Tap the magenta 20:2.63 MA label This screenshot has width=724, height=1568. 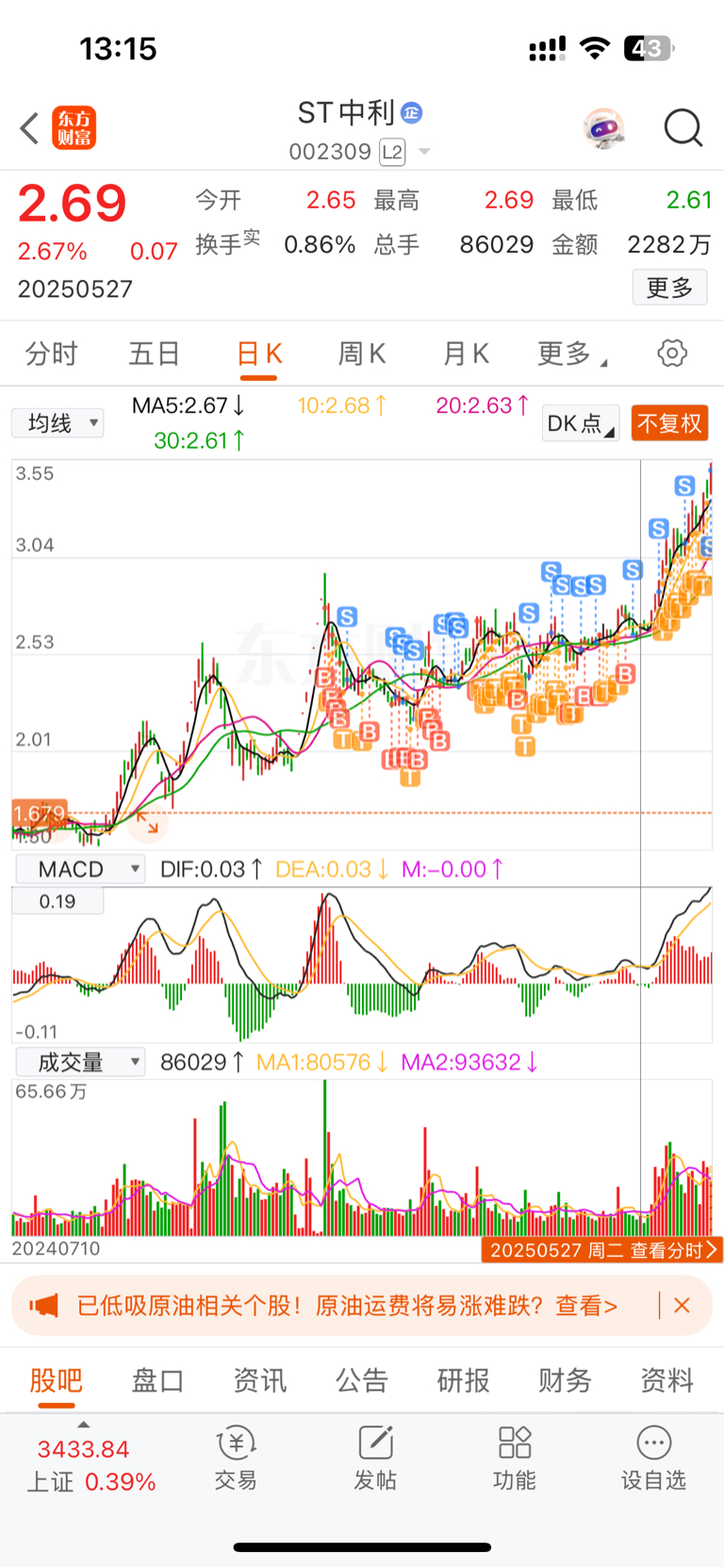[x=483, y=405]
